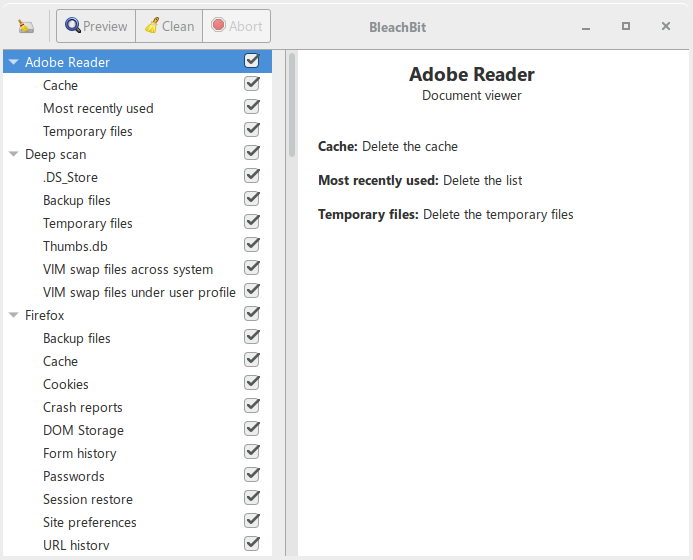Click the Adobe Reader heading in details pane
The height and width of the screenshot is (560, 693).
pyautogui.click(x=472, y=74)
